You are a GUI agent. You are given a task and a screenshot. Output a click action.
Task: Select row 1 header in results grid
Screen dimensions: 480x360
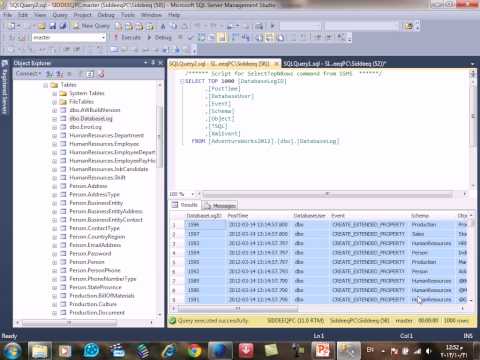(x=177, y=225)
